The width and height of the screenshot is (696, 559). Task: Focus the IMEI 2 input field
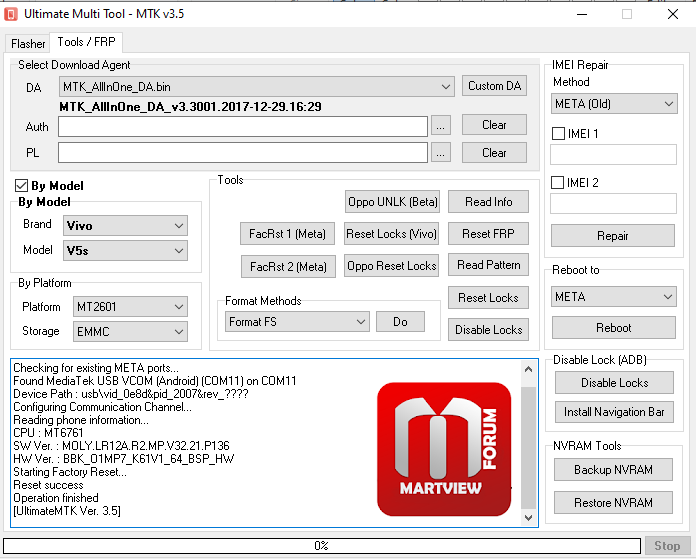[613, 203]
